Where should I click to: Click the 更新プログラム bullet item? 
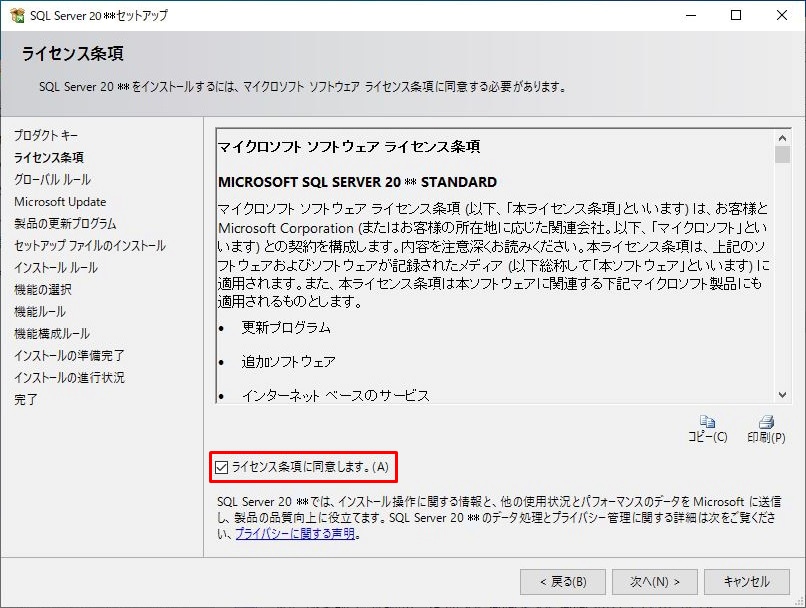(286, 327)
